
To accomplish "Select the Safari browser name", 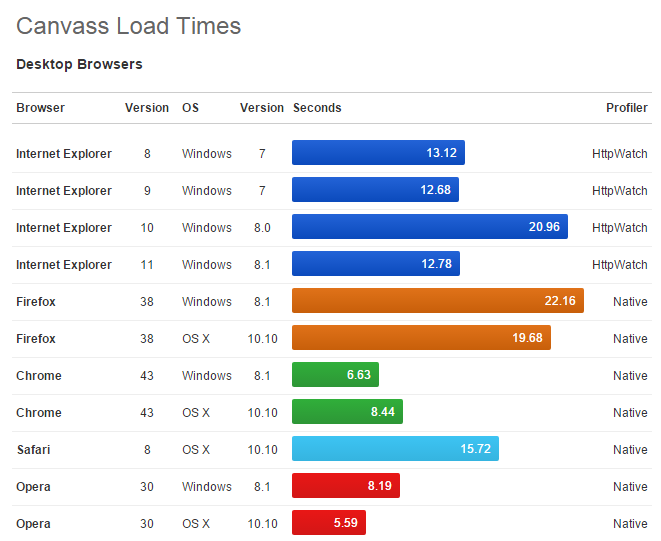I will 33,450.
